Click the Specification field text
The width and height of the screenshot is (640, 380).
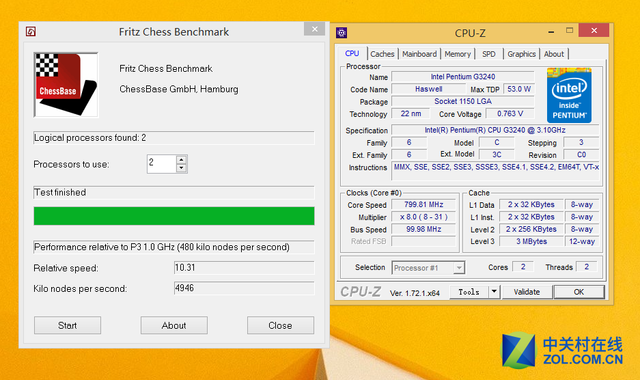(x=495, y=130)
